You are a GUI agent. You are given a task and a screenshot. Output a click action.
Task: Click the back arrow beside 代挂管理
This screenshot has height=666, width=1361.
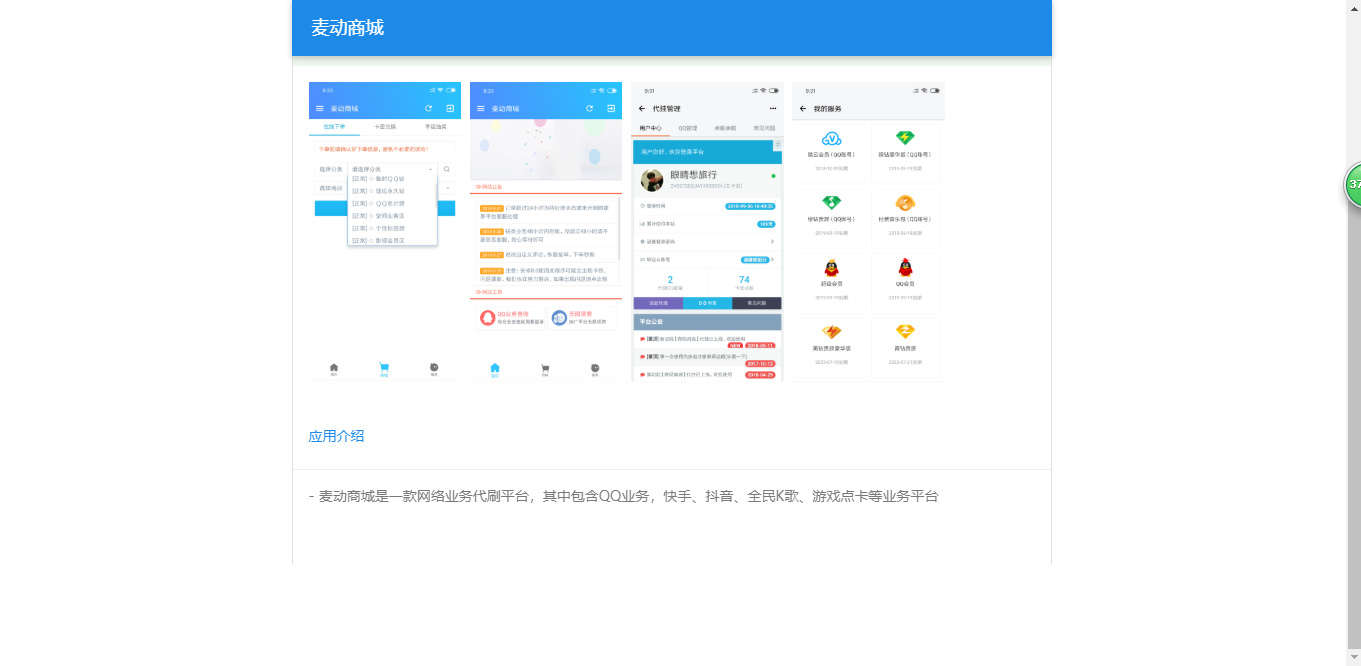point(642,108)
